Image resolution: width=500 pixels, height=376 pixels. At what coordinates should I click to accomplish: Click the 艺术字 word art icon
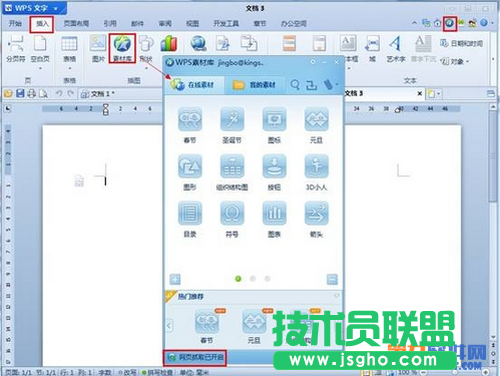click(x=396, y=49)
